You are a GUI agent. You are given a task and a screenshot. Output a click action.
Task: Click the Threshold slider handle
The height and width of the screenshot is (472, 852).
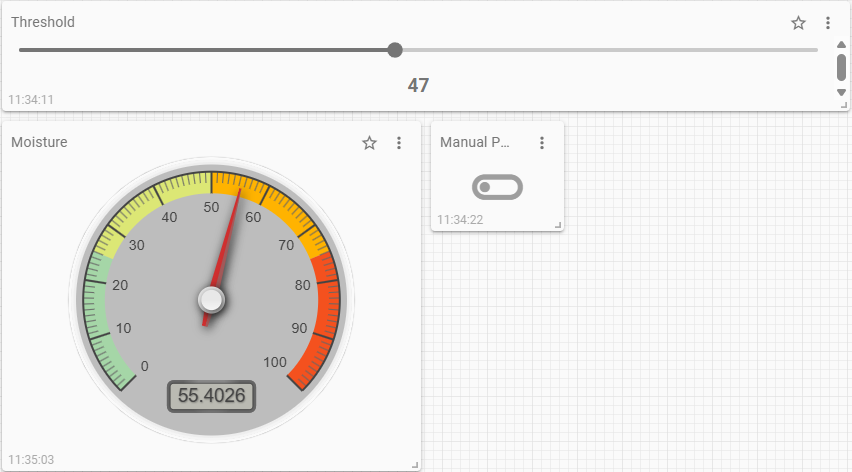395,50
